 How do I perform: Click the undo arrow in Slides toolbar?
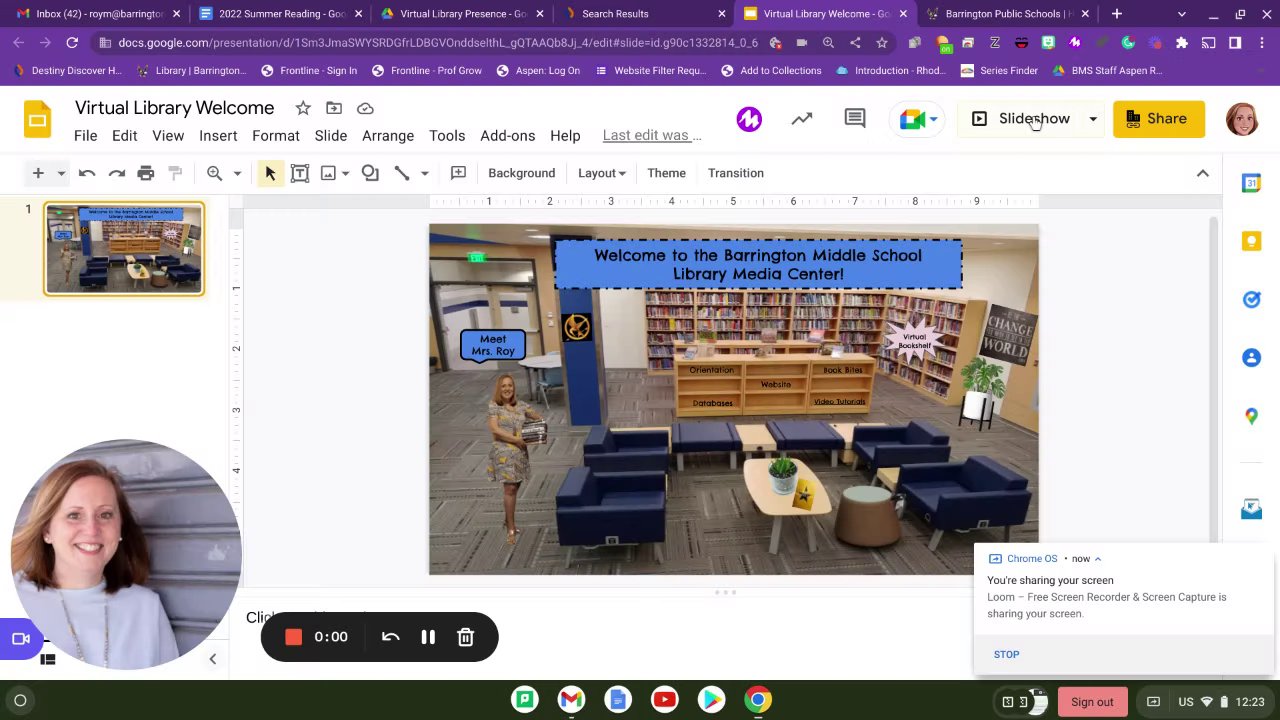pos(87,173)
